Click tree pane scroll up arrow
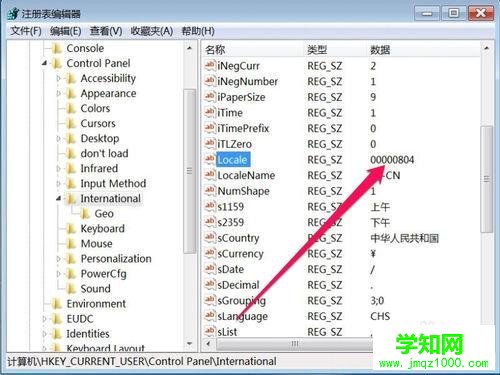Screen dimensions: 500x375 pos(190,49)
